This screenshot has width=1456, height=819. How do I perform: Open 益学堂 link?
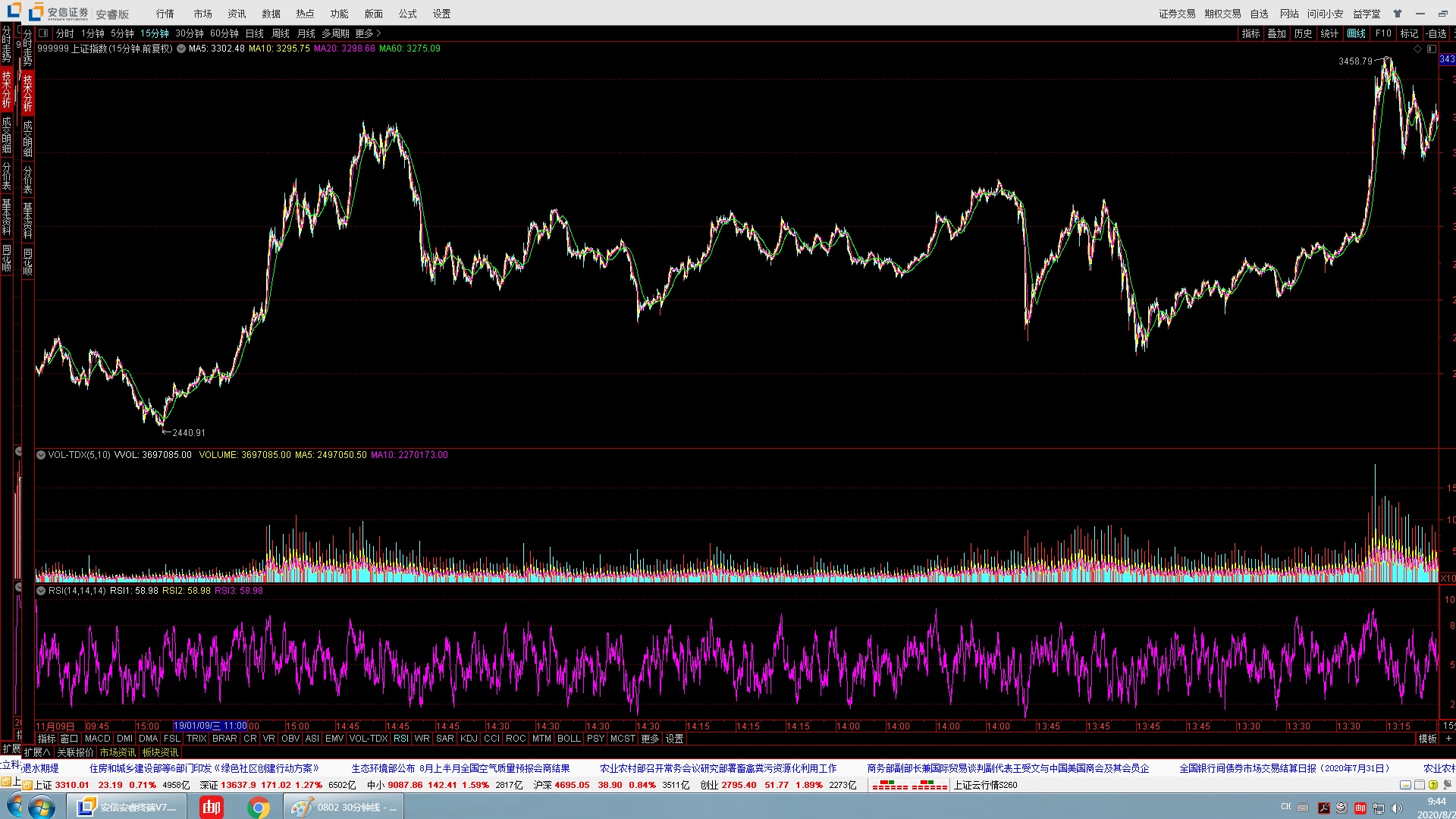tap(1367, 14)
